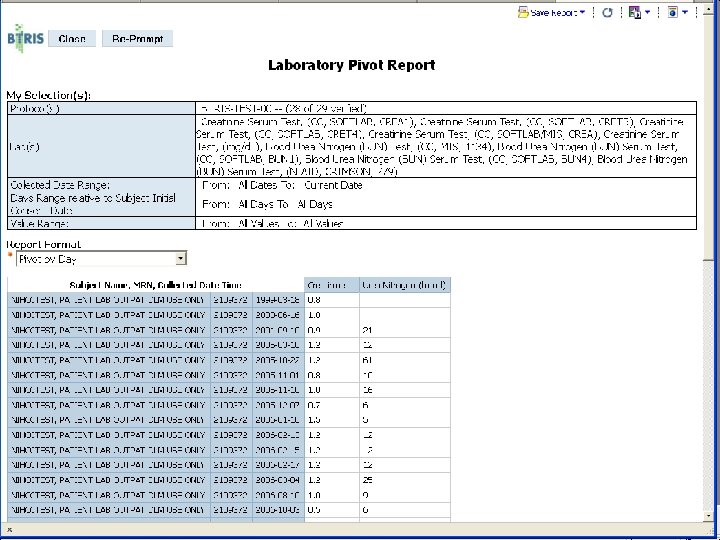
Task: Click the Collected Date Range label
Action: pyautogui.click(x=60, y=185)
